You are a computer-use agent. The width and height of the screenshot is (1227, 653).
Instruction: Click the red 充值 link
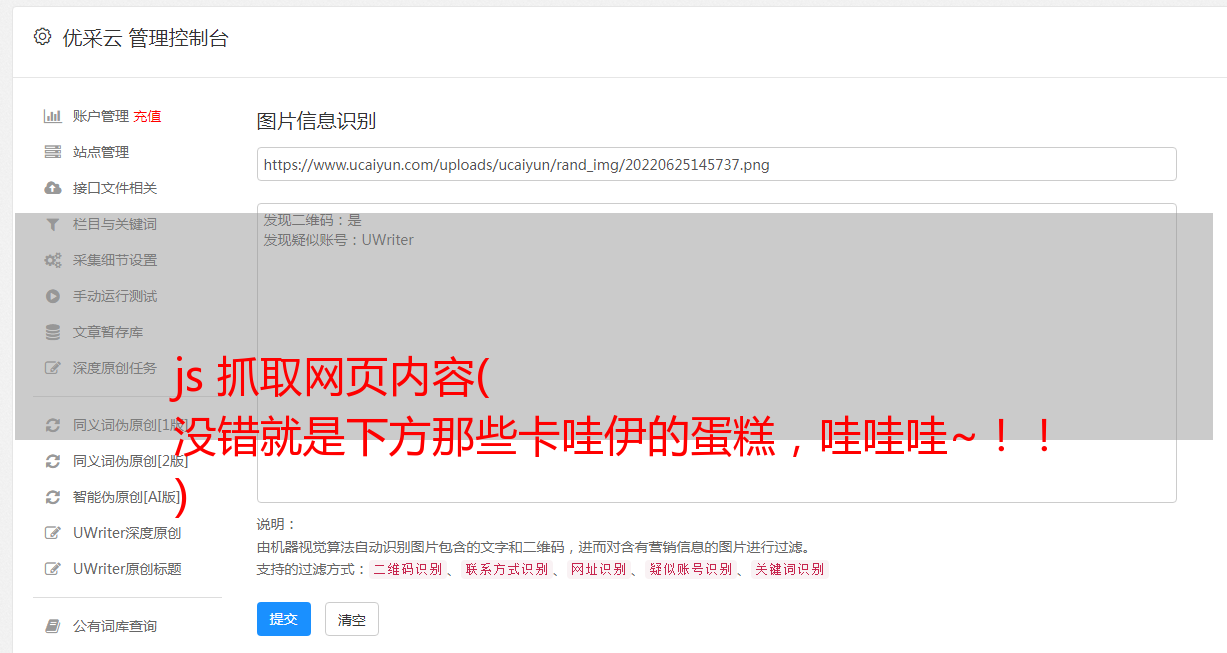point(147,116)
